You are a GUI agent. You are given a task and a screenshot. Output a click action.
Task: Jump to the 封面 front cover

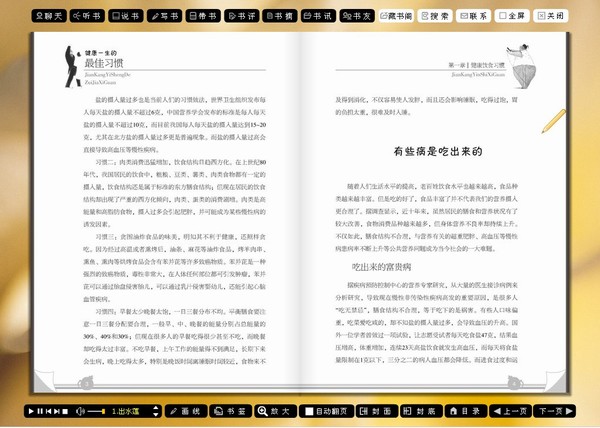(377, 411)
